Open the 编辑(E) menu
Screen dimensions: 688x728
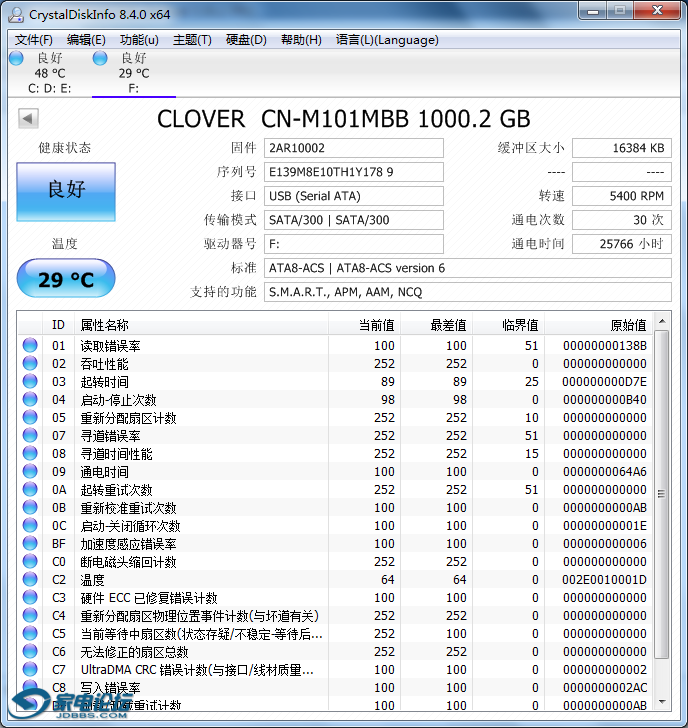tap(86, 40)
